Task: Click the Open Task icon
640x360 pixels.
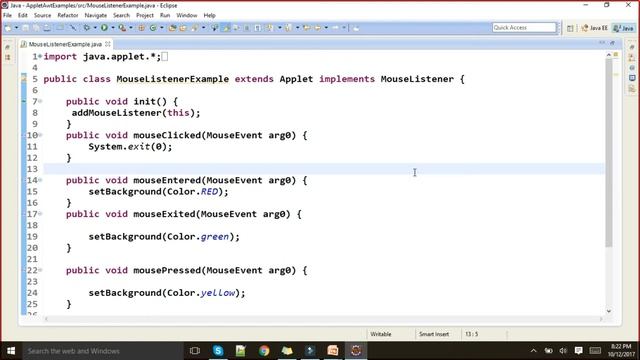Action: click(x=183, y=28)
